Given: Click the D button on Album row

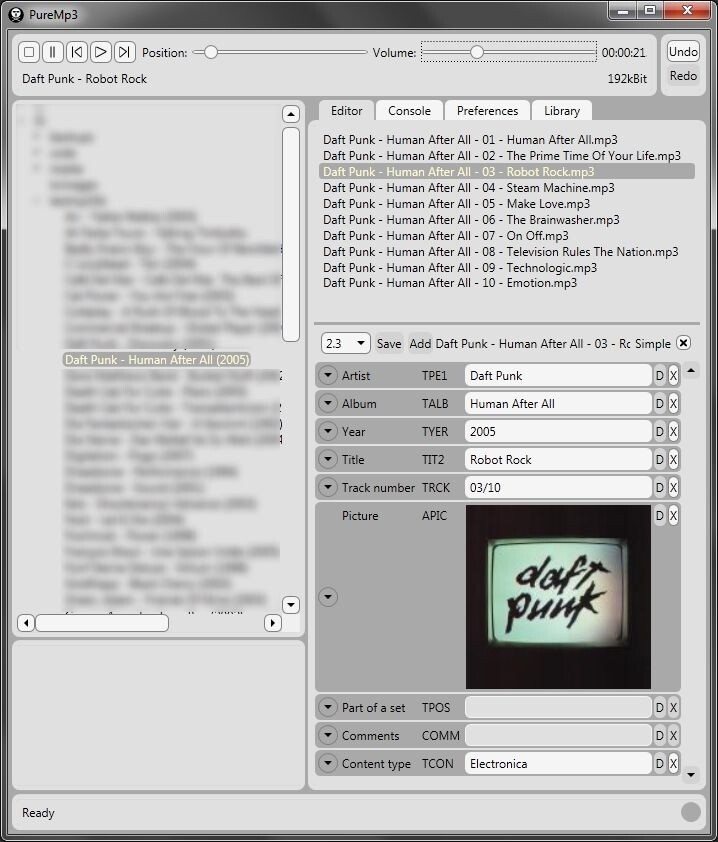Looking at the screenshot, I should (659, 403).
